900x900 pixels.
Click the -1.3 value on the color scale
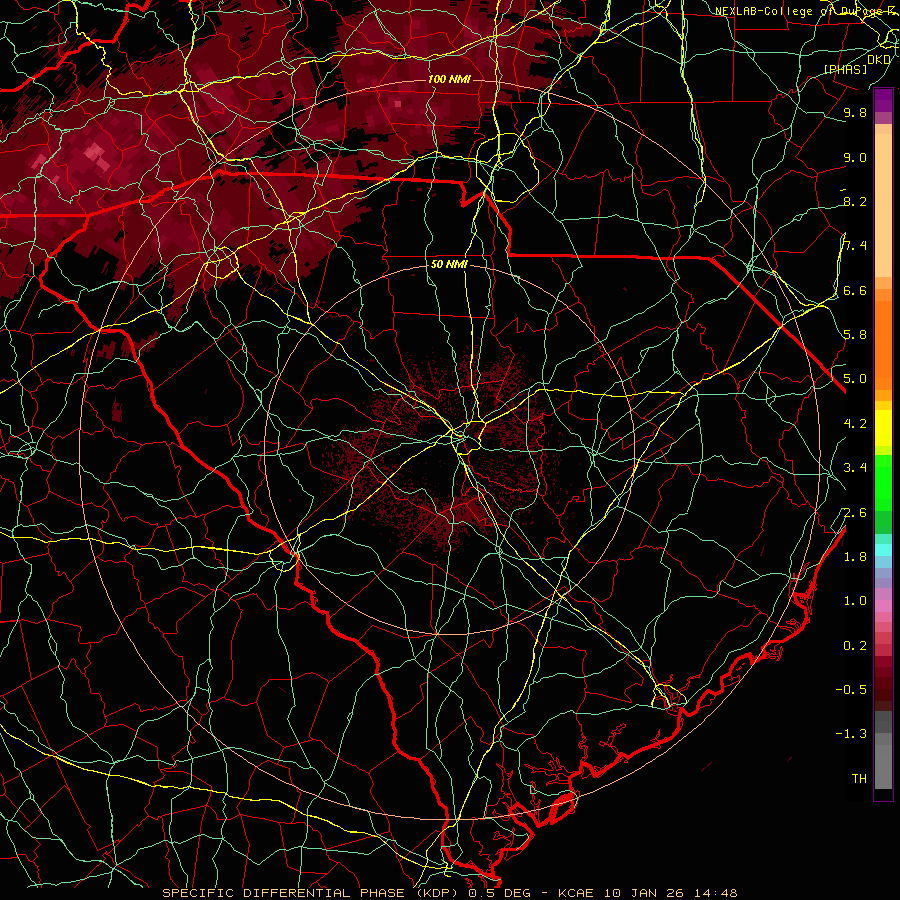pos(851,734)
